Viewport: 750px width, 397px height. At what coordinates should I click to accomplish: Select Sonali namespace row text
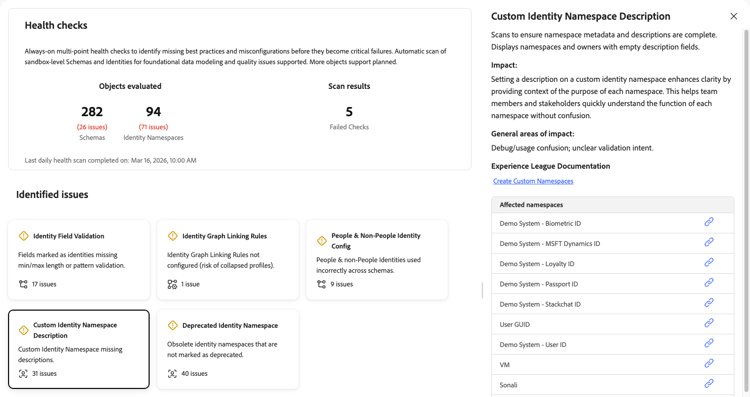[508, 385]
